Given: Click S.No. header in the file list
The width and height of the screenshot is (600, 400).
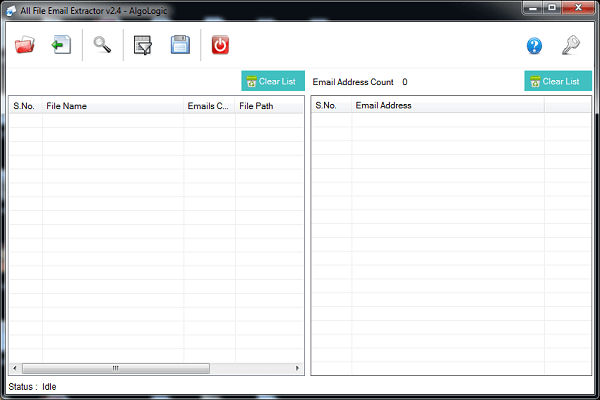Looking at the screenshot, I should 26,106.
